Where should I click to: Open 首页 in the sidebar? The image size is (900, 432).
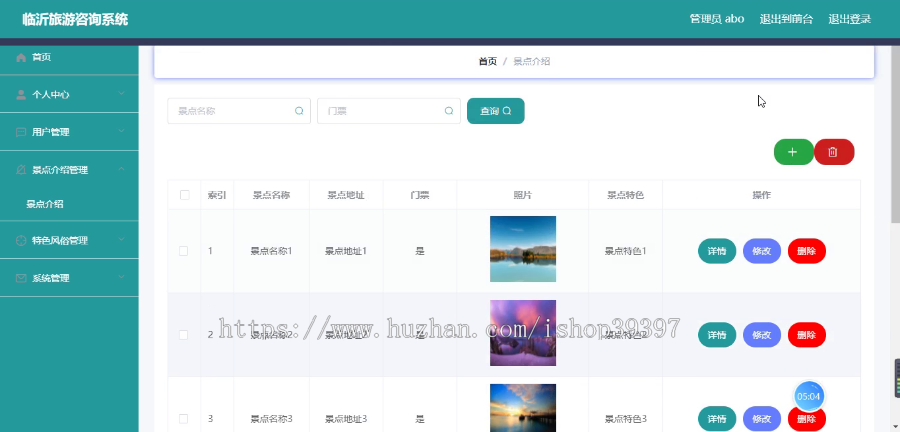[x=69, y=57]
